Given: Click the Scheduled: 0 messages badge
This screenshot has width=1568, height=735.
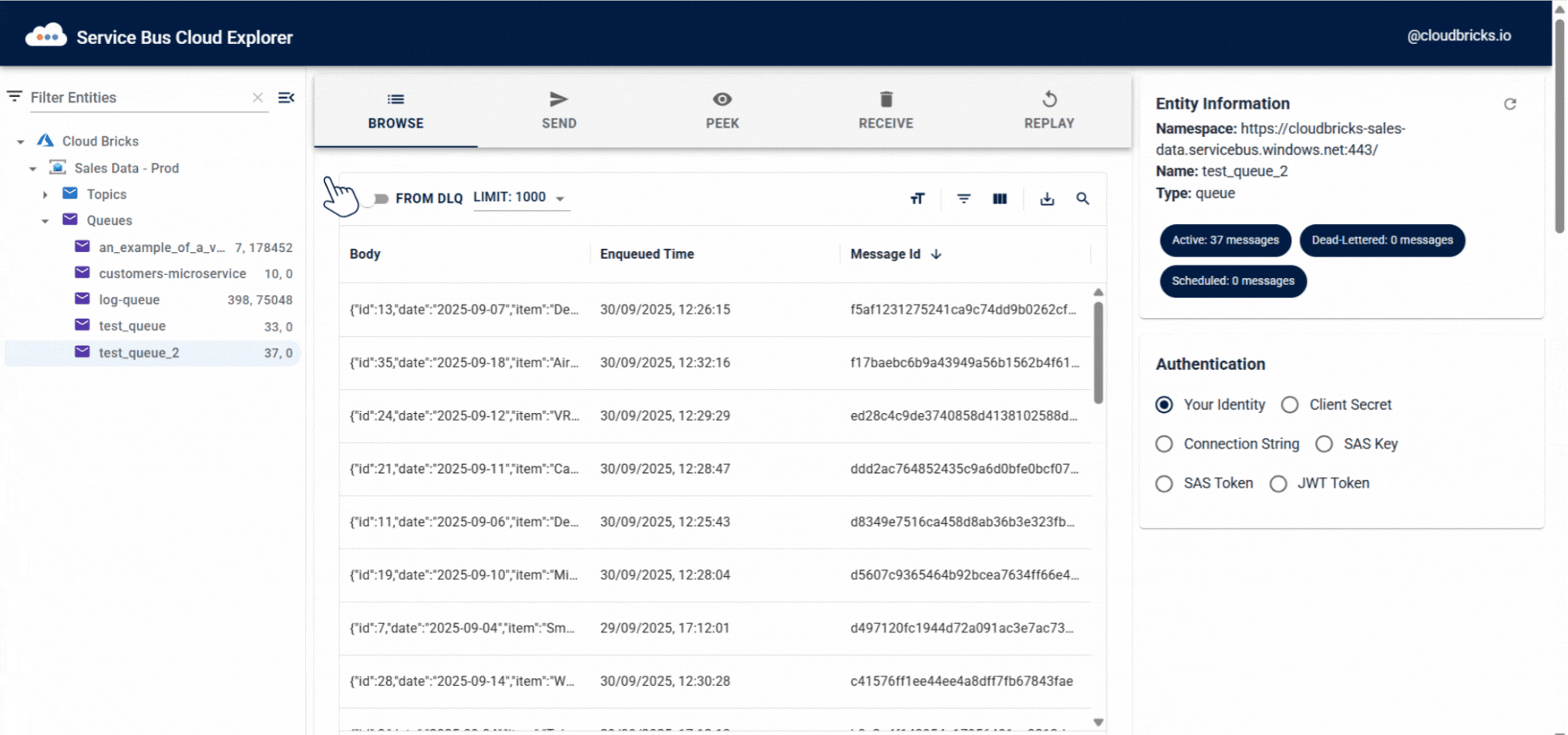Looking at the screenshot, I should point(1233,281).
